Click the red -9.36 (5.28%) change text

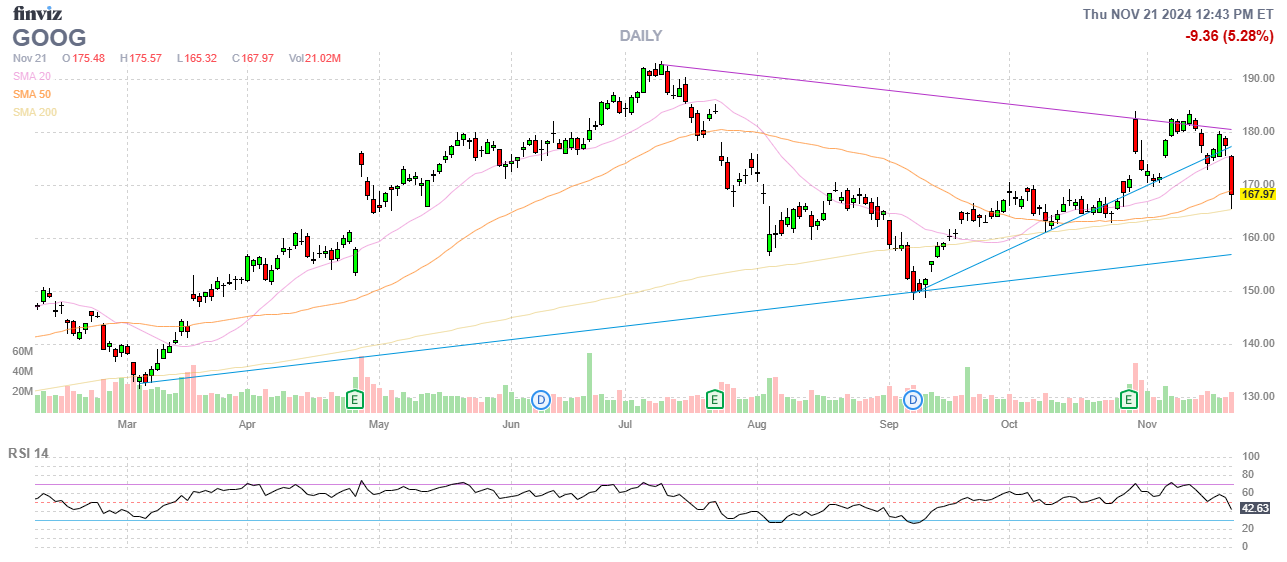point(1227,37)
